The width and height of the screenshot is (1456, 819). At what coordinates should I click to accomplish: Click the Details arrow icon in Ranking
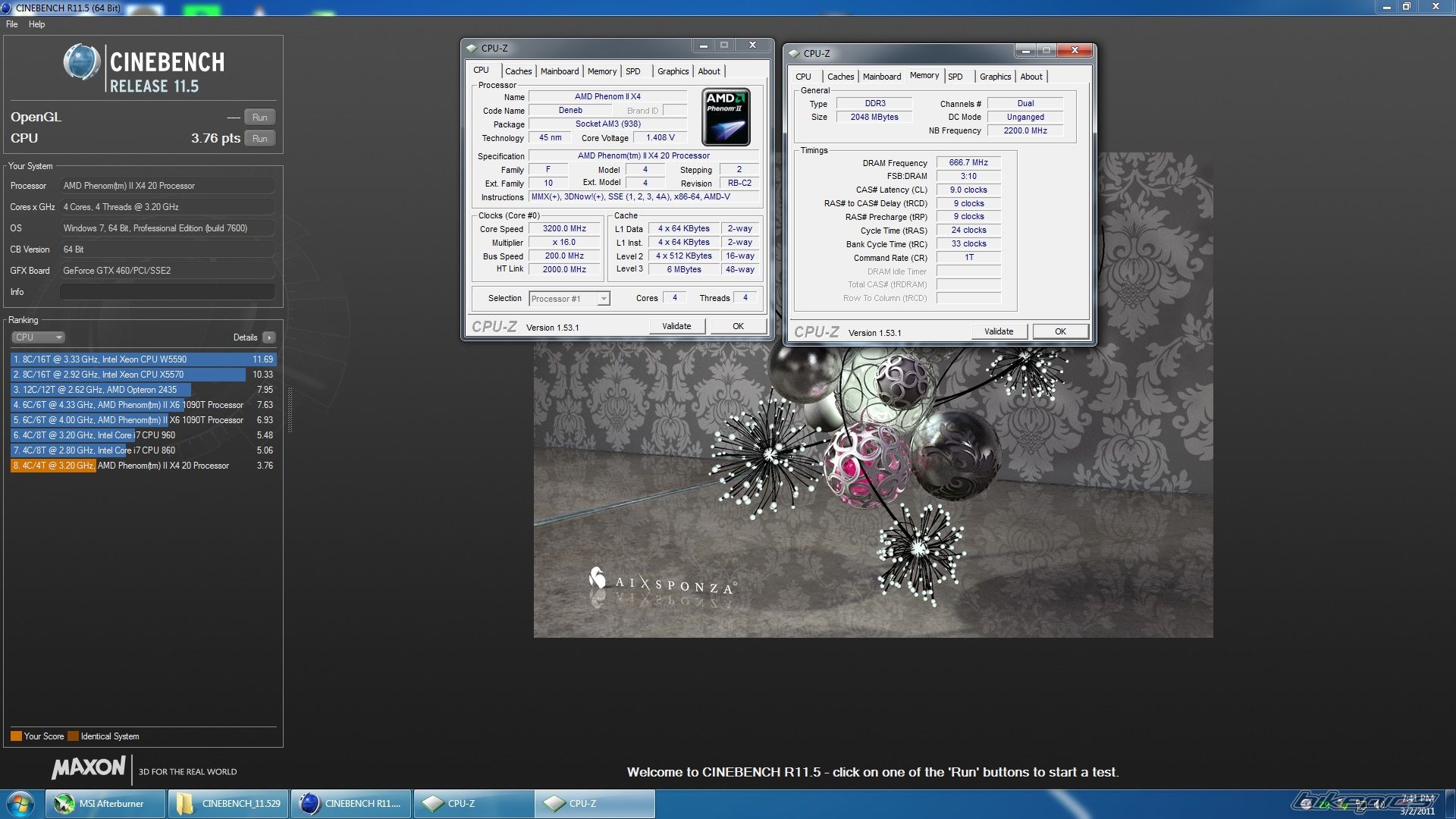pos(269,337)
